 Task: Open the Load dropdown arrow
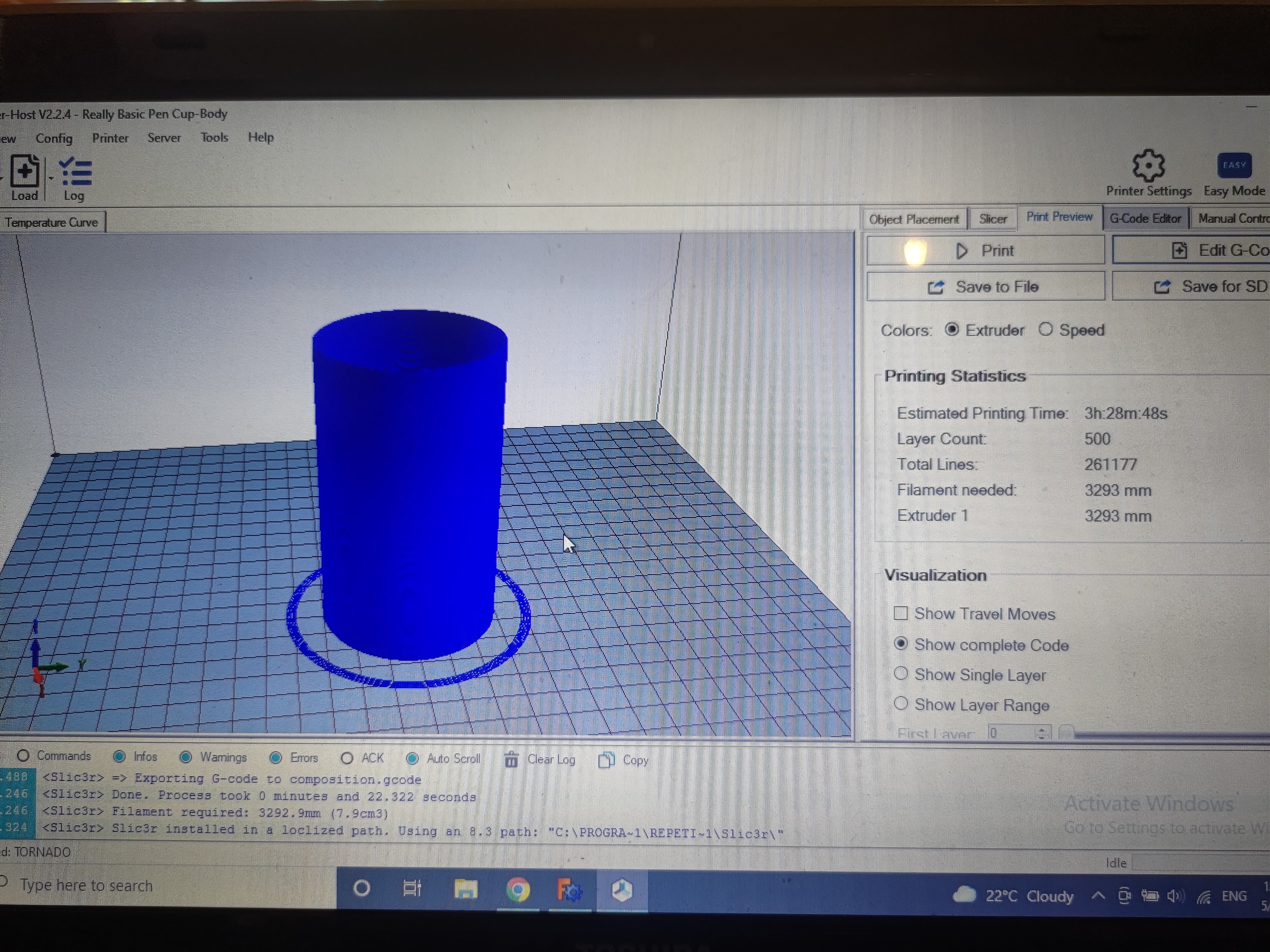[x=51, y=178]
